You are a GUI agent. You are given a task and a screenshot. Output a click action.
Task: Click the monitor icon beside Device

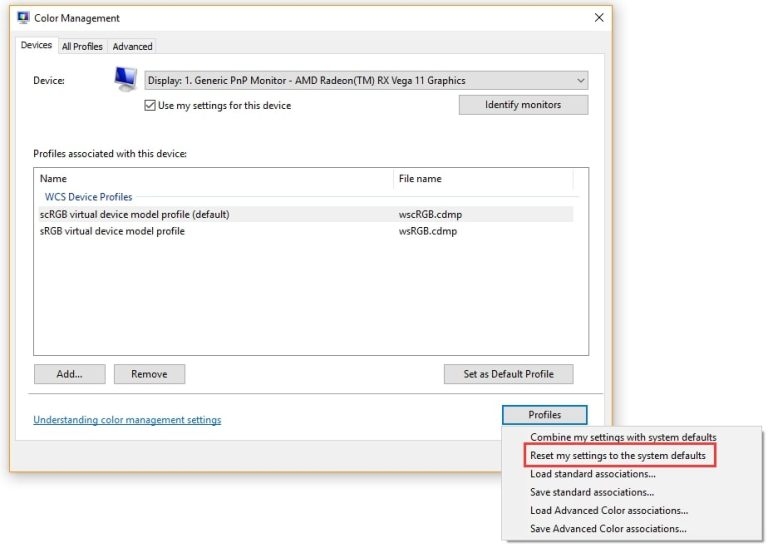pos(125,79)
